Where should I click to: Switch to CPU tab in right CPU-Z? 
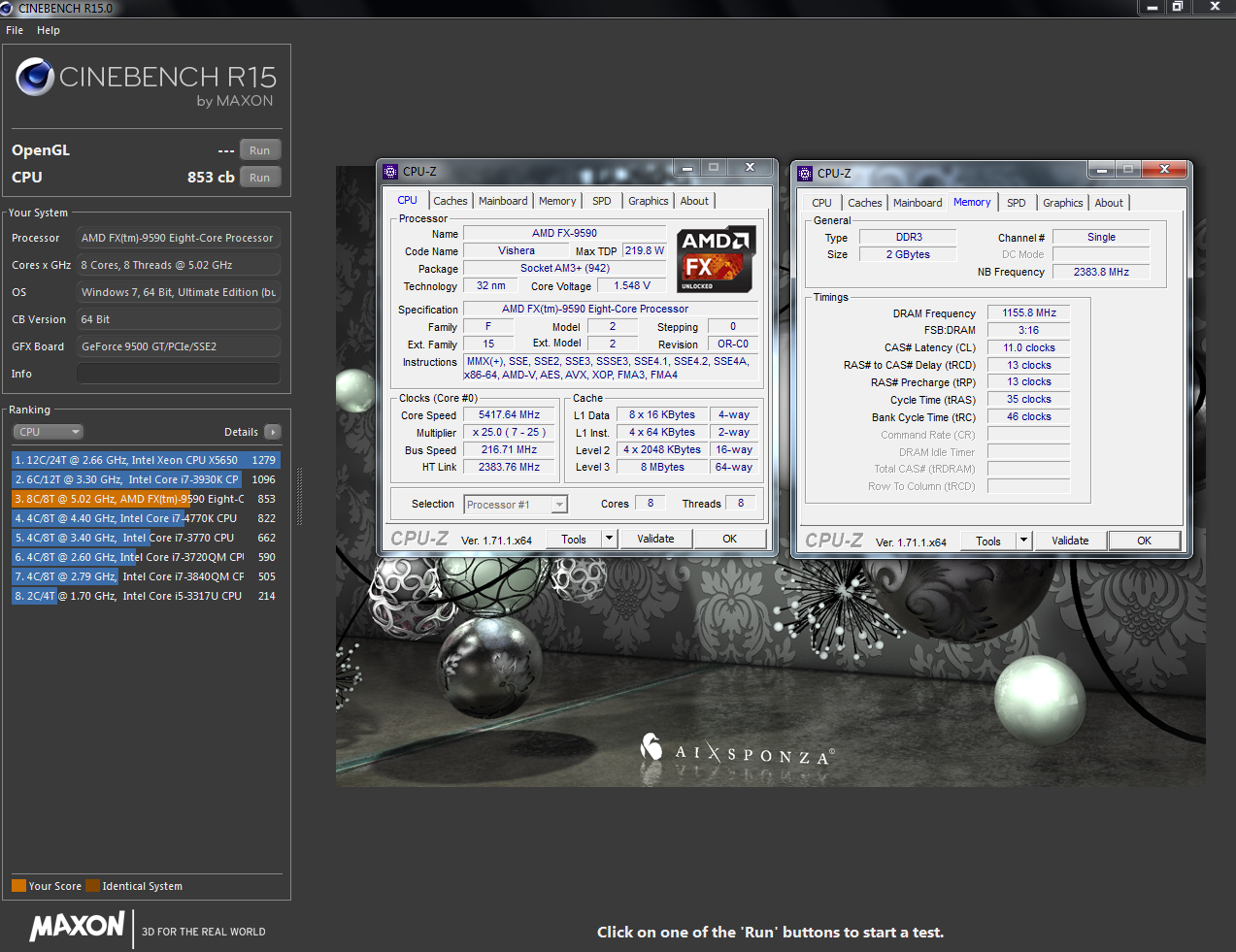coord(822,203)
